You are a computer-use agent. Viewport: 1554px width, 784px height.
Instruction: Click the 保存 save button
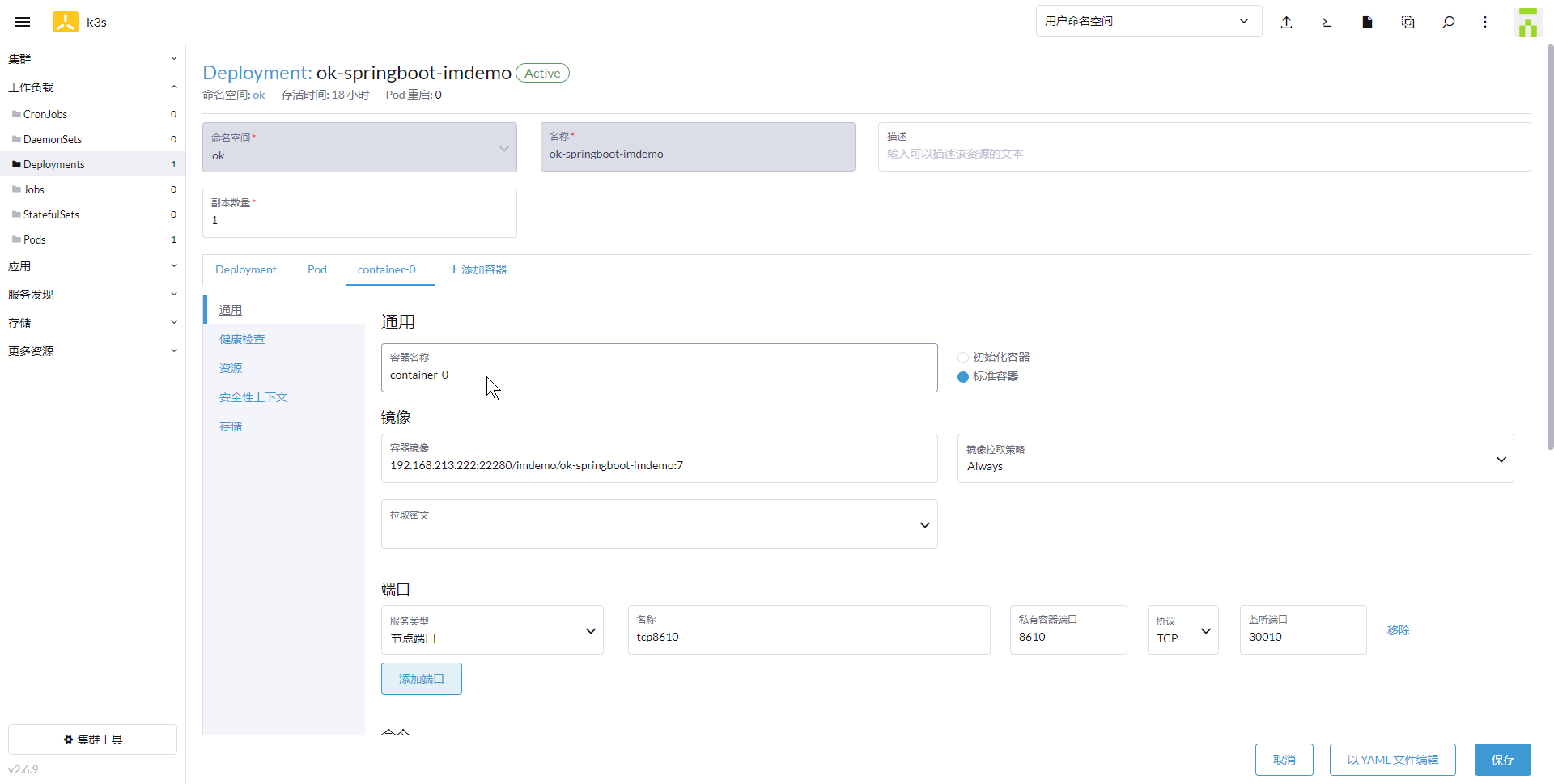click(1502, 760)
